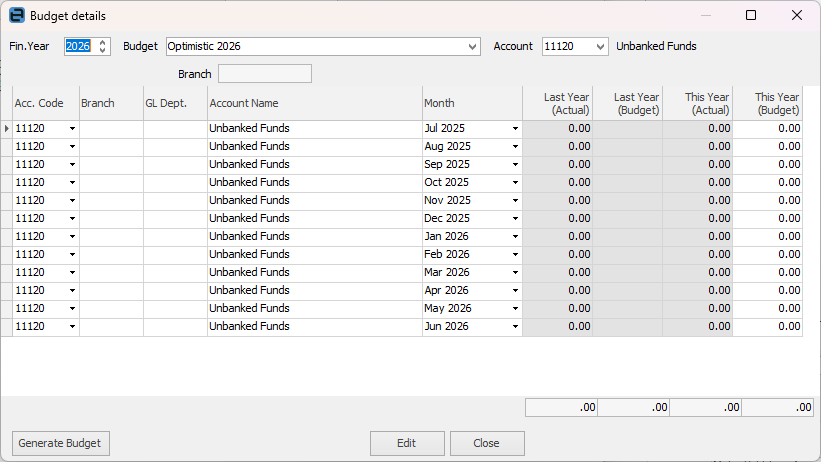The width and height of the screenshot is (821, 462).
Task: Open Month dropdown for Feb 2026
Action: (x=515, y=255)
